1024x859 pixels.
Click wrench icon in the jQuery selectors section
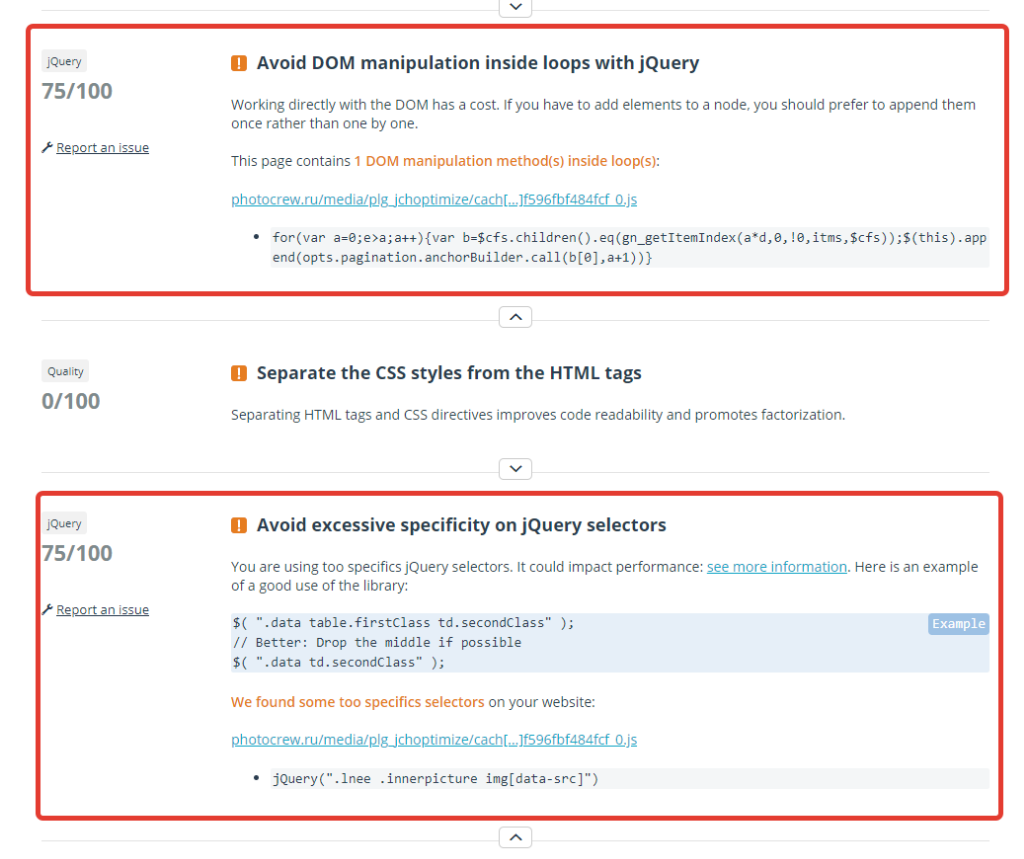tap(47, 610)
